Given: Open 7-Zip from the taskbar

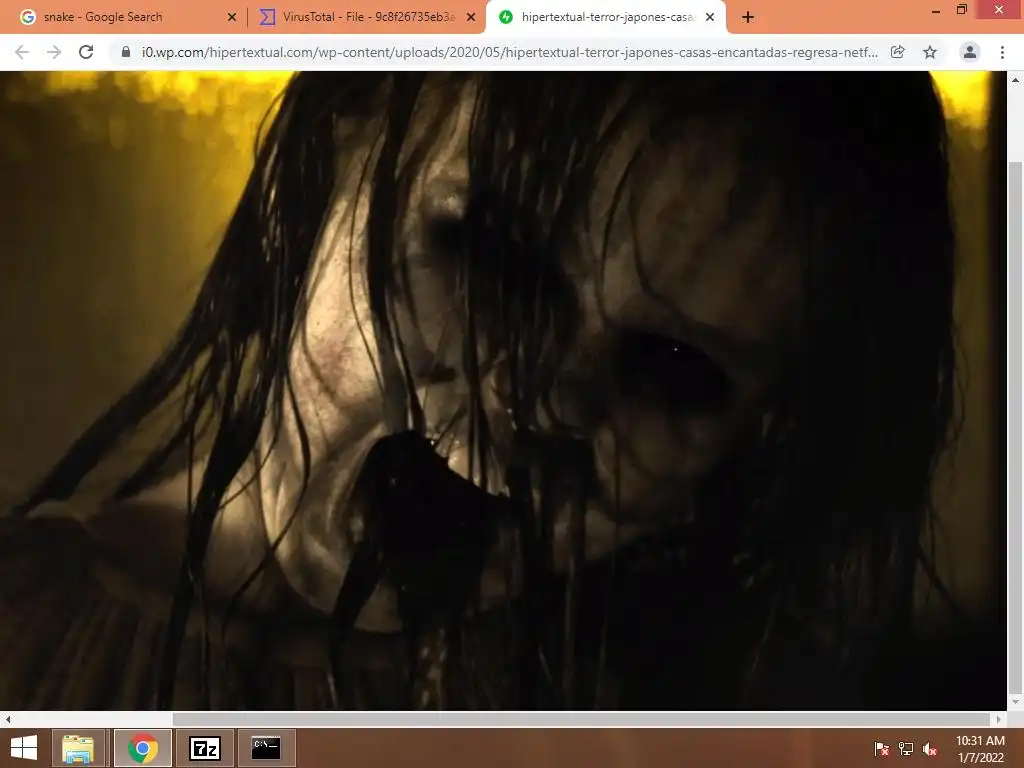Looking at the screenshot, I should pos(204,748).
